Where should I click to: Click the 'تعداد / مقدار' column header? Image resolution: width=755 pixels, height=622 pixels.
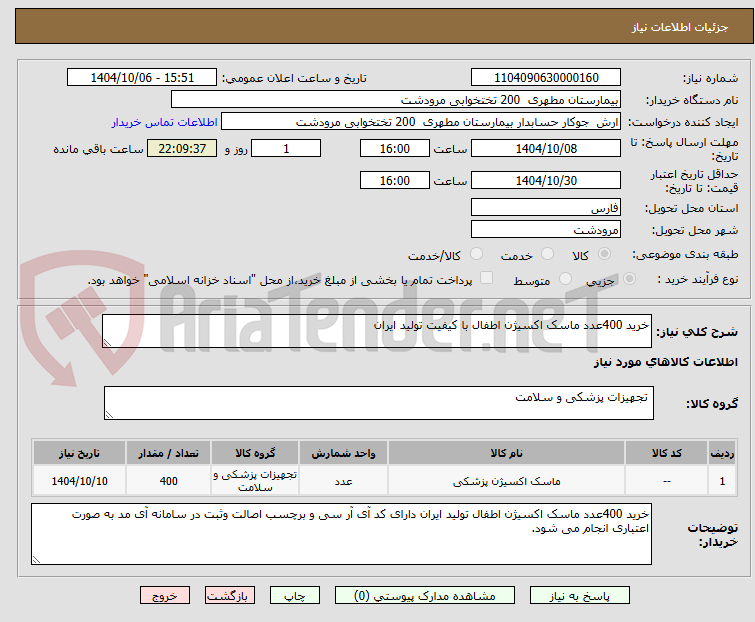(x=169, y=453)
